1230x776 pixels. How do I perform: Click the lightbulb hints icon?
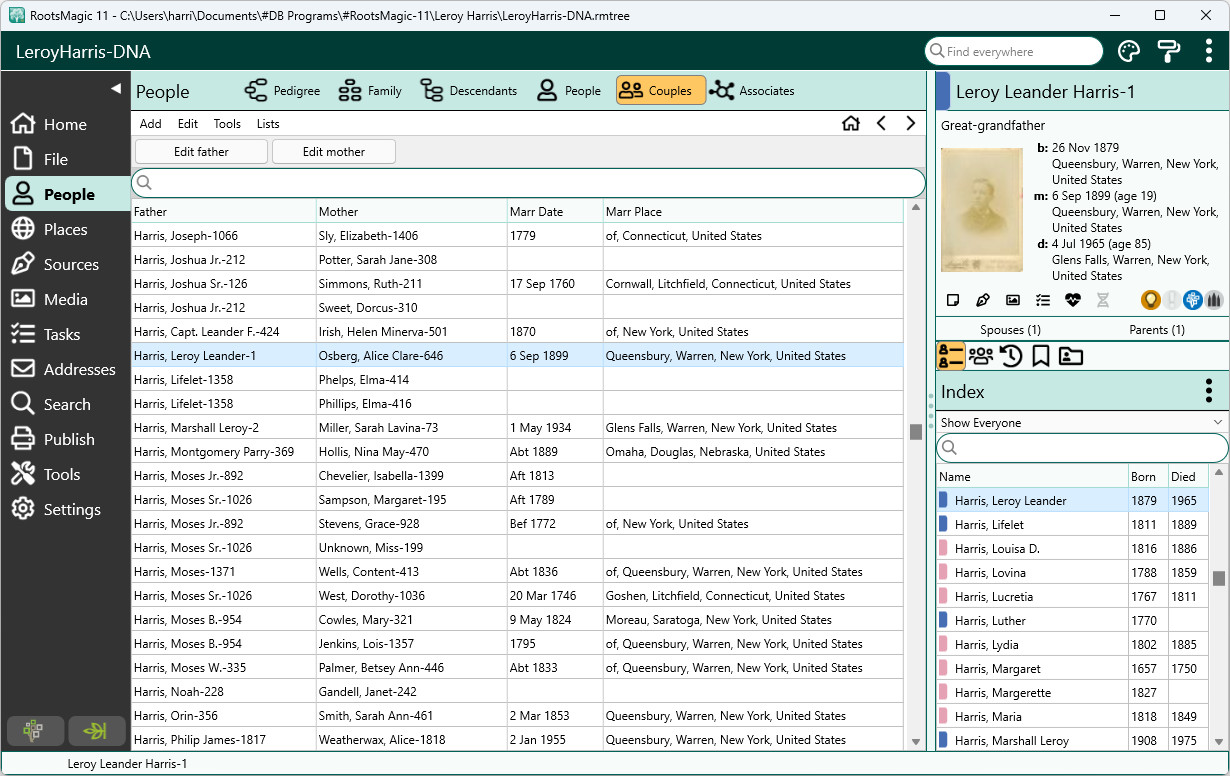pyautogui.click(x=1151, y=299)
